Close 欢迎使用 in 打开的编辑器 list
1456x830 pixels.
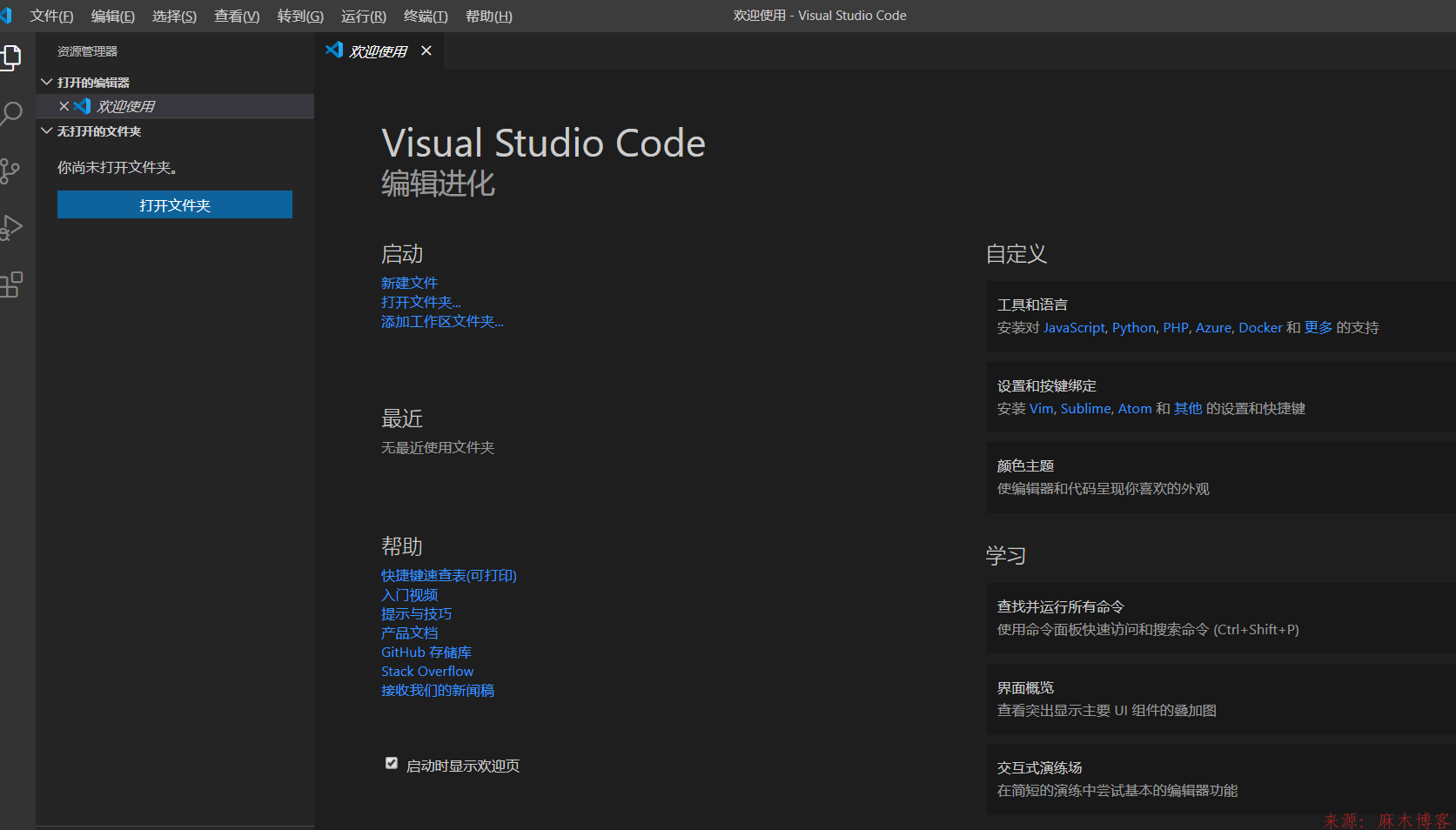coord(64,105)
